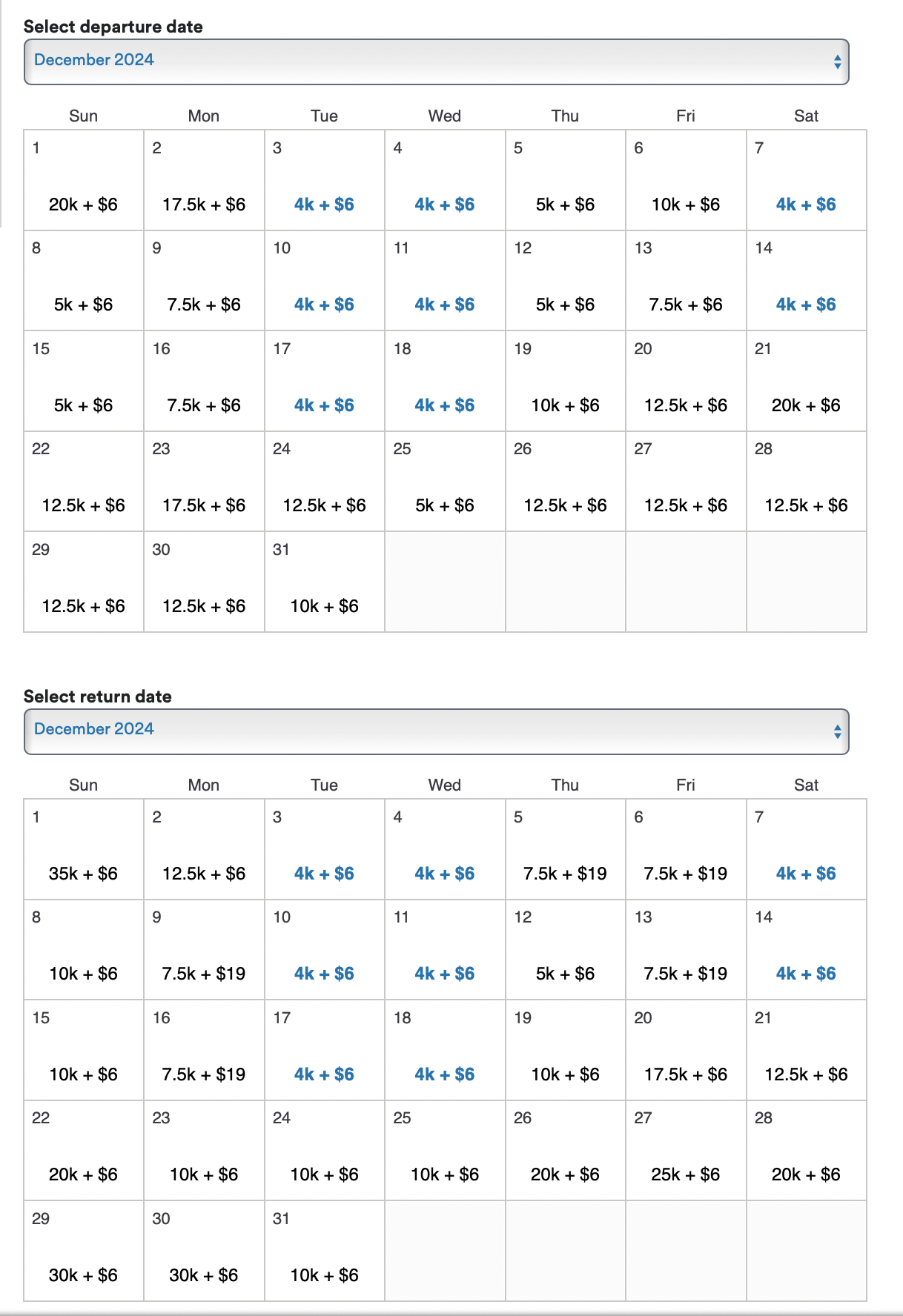903x1316 pixels.
Task: Choose return December 1 at 35k + $6
Action: click(x=83, y=874)
